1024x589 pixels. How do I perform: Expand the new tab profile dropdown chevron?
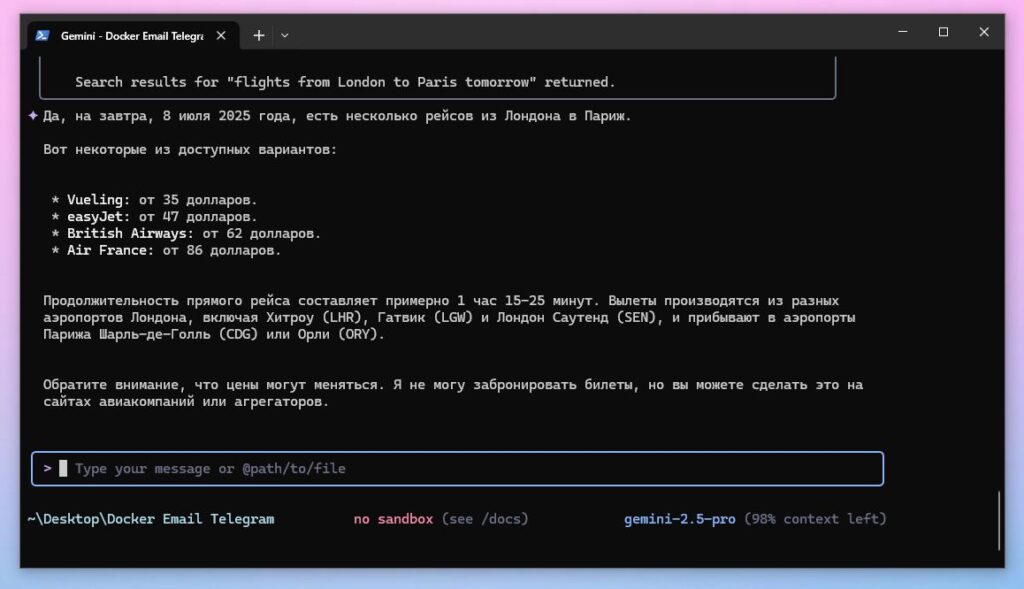pyautogui.click(x=284, y=35)
